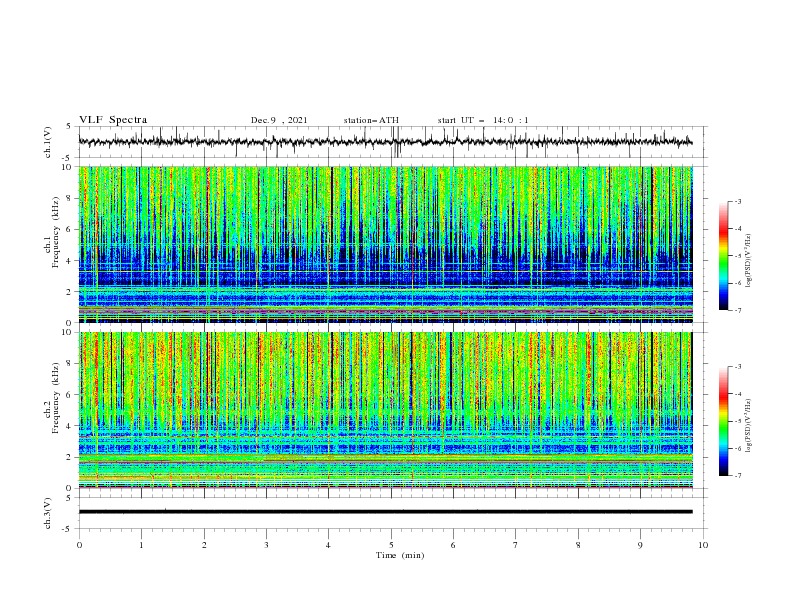Click the '8' kHz tick of ch.2 spectrogram
The image size is (792, 612).
[70, 364]
